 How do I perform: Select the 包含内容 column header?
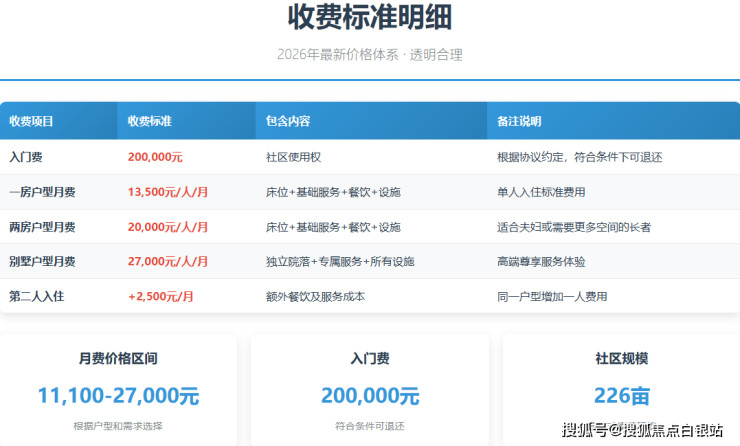click(288, 121)
